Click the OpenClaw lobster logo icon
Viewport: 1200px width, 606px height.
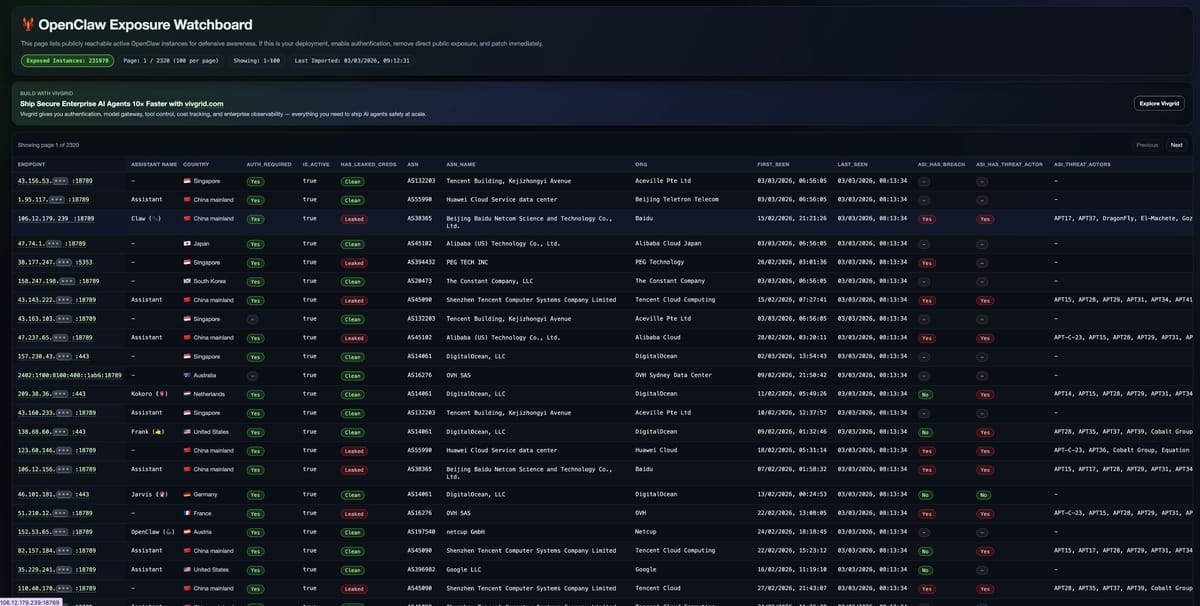tap(27, 24)
